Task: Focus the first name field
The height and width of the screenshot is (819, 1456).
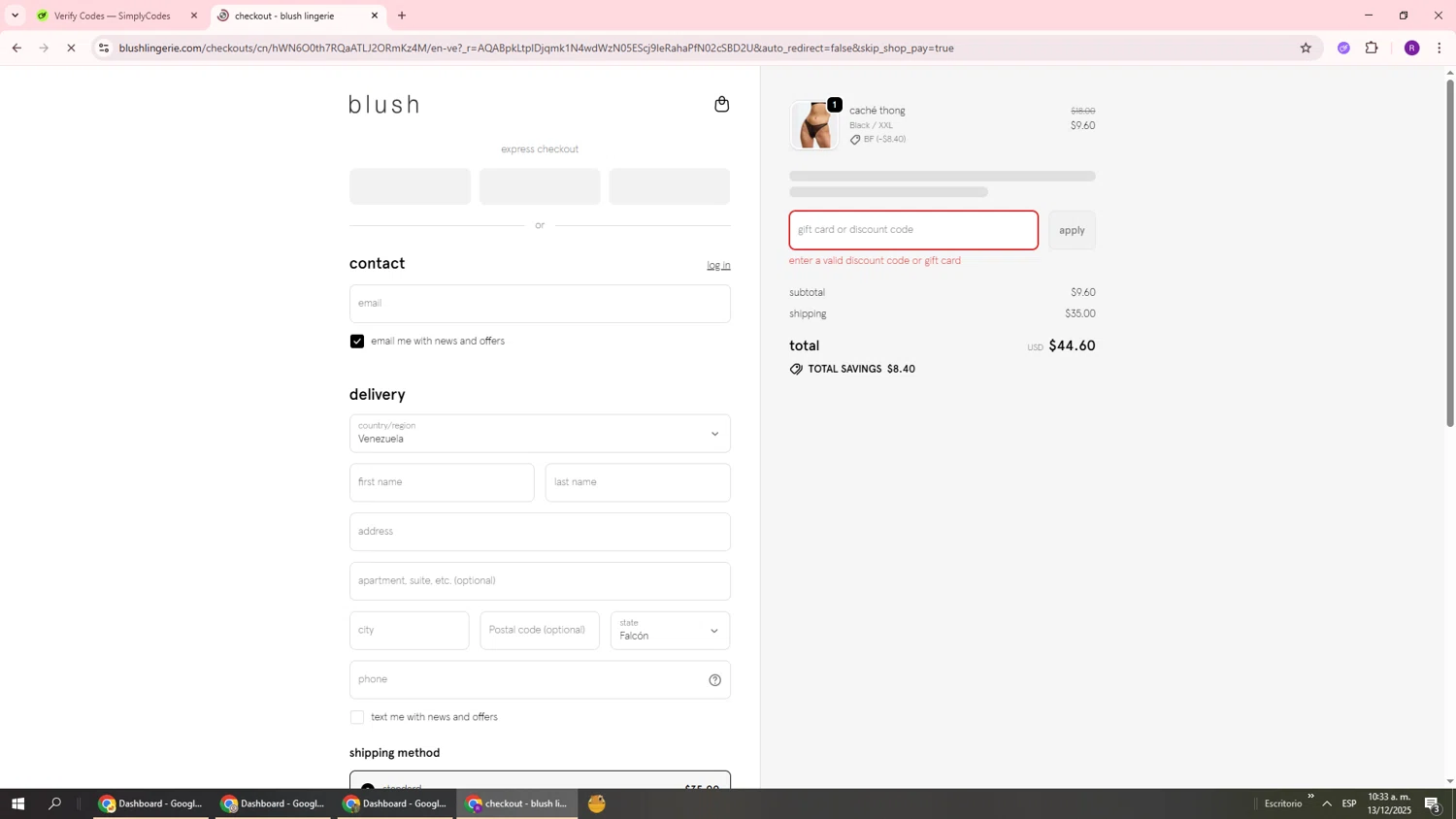Action: coord(442,482)
